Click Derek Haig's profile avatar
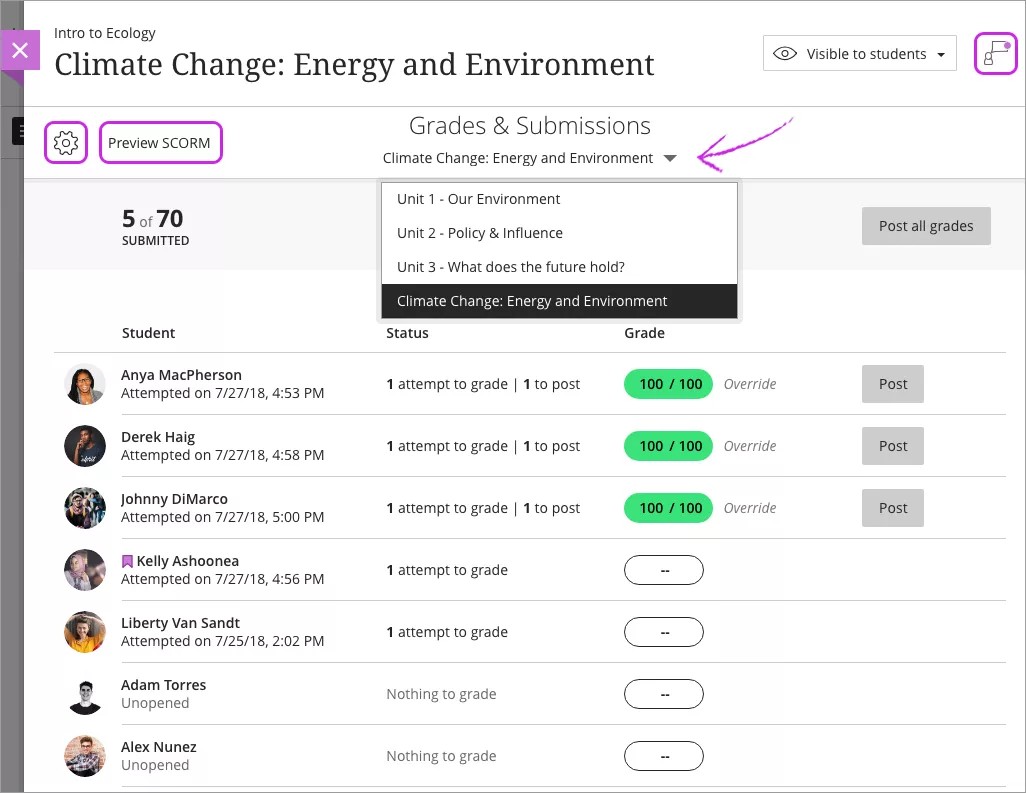This screenshot has height=793, width=1026. click(x=85, y=446)
